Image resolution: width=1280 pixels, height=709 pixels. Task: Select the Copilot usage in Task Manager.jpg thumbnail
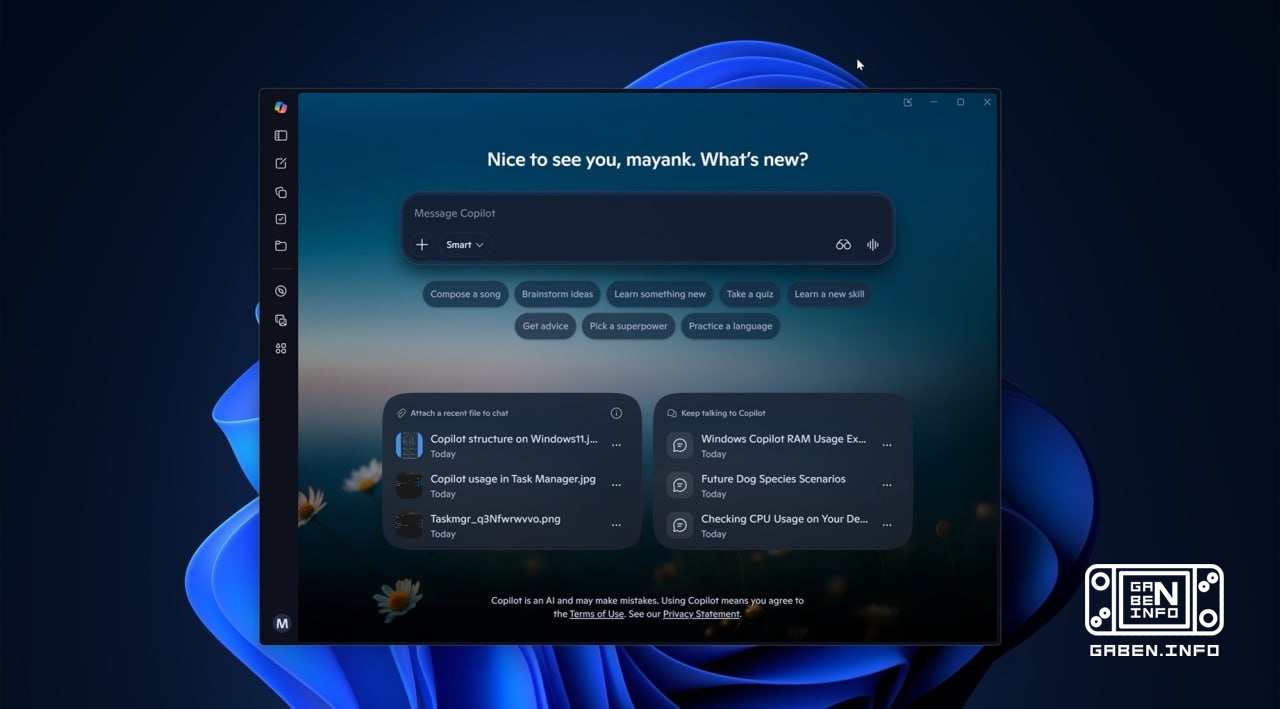[409, 485]
